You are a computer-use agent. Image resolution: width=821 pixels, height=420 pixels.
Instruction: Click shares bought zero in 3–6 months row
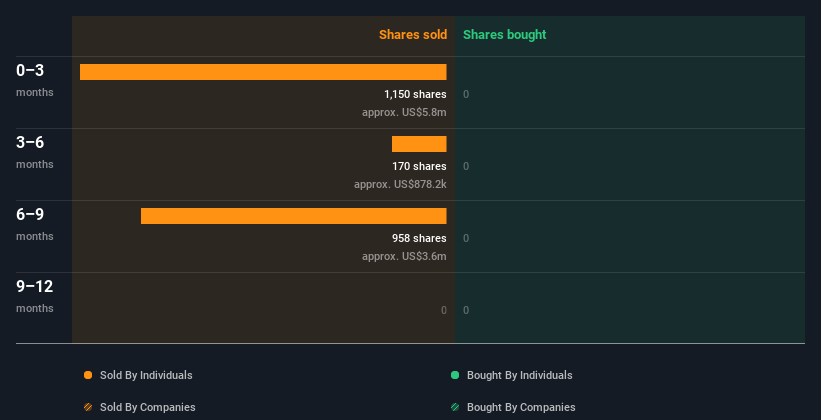(x=466, y=166)
